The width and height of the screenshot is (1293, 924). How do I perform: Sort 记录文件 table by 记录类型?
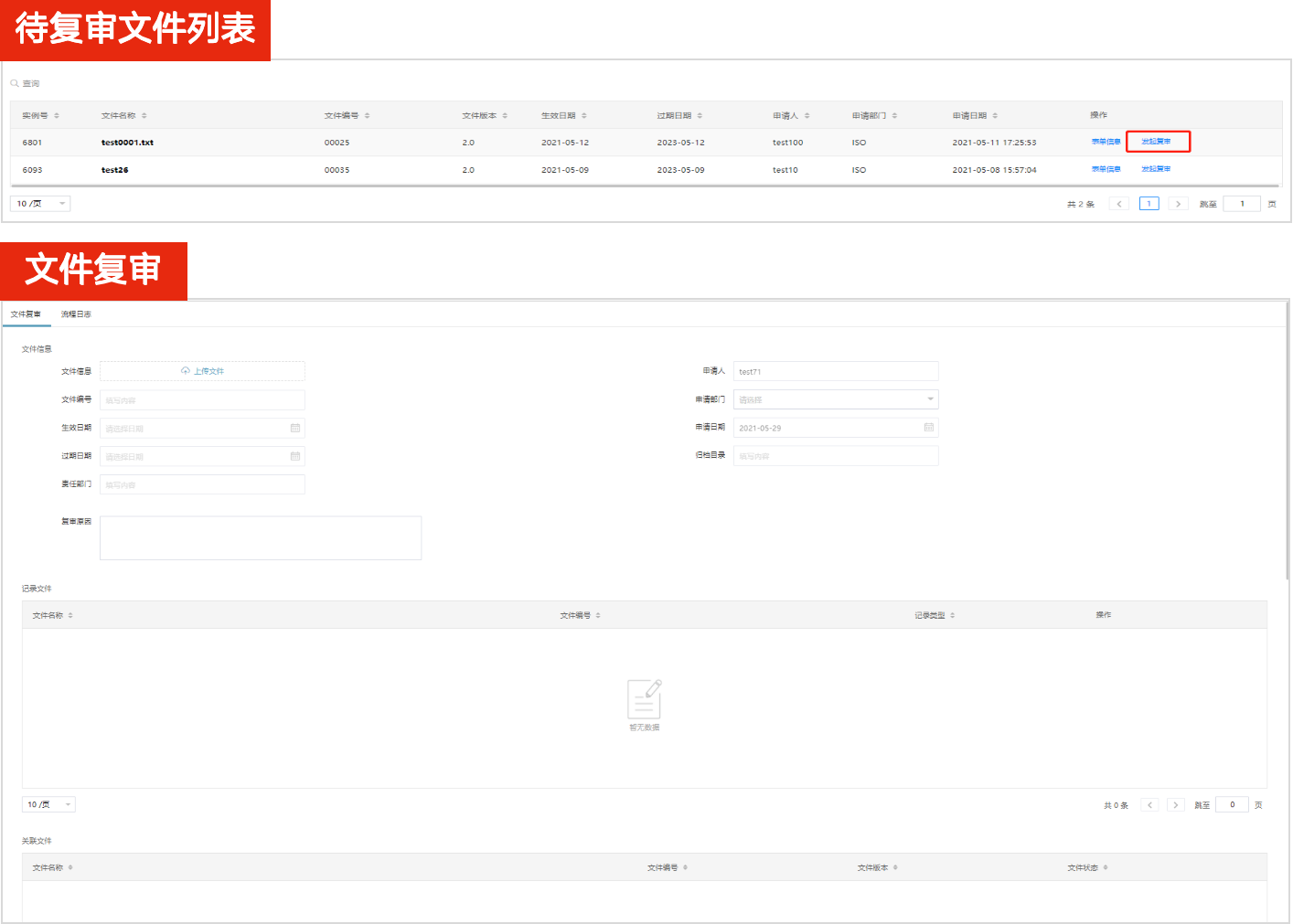click(953, 616)
